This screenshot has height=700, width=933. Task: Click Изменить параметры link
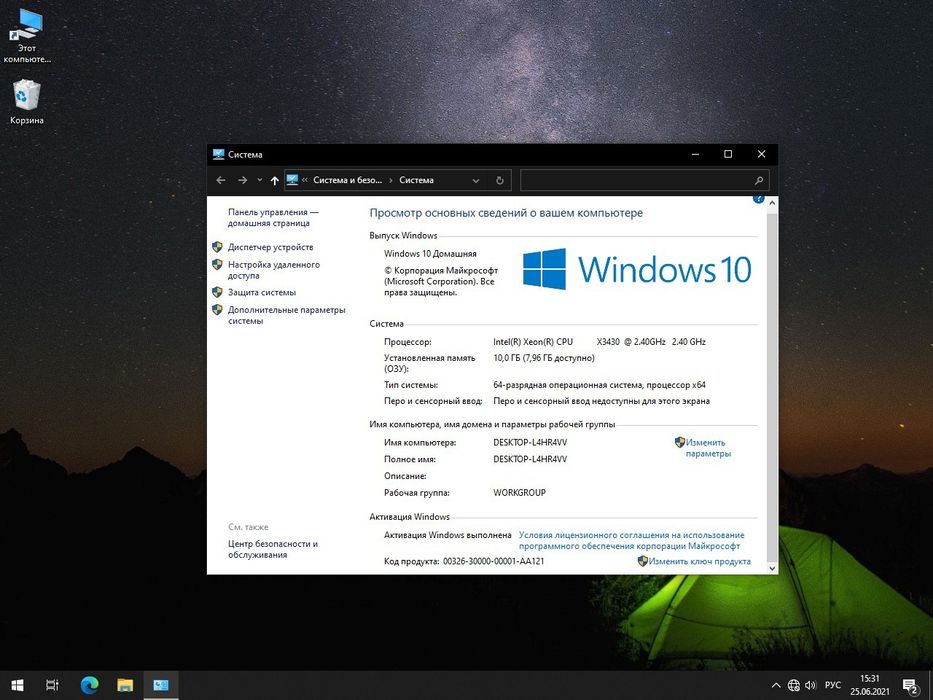[x=707, y=448]
